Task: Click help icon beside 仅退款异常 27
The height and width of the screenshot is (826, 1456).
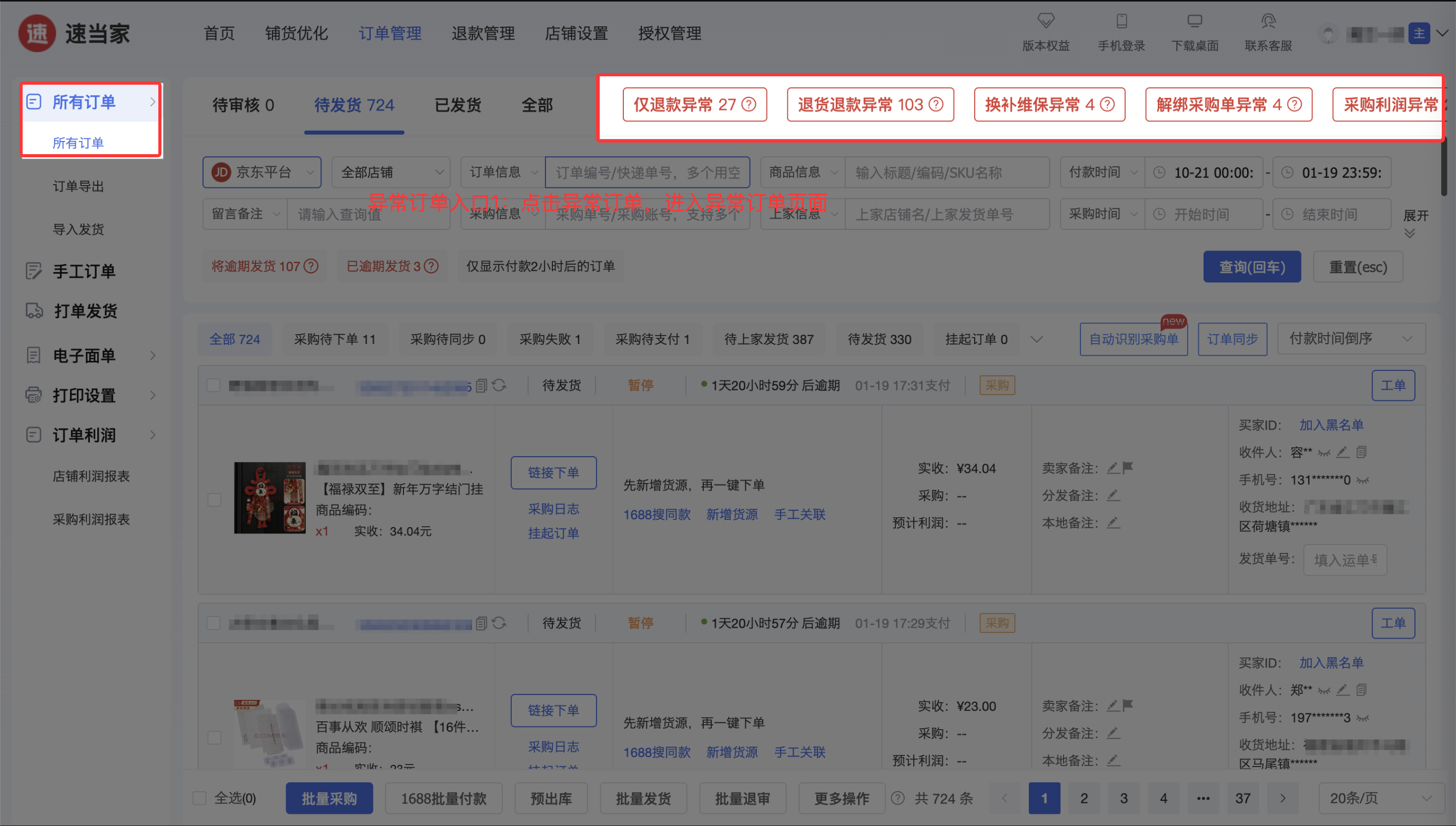Action: click(749, 104)
